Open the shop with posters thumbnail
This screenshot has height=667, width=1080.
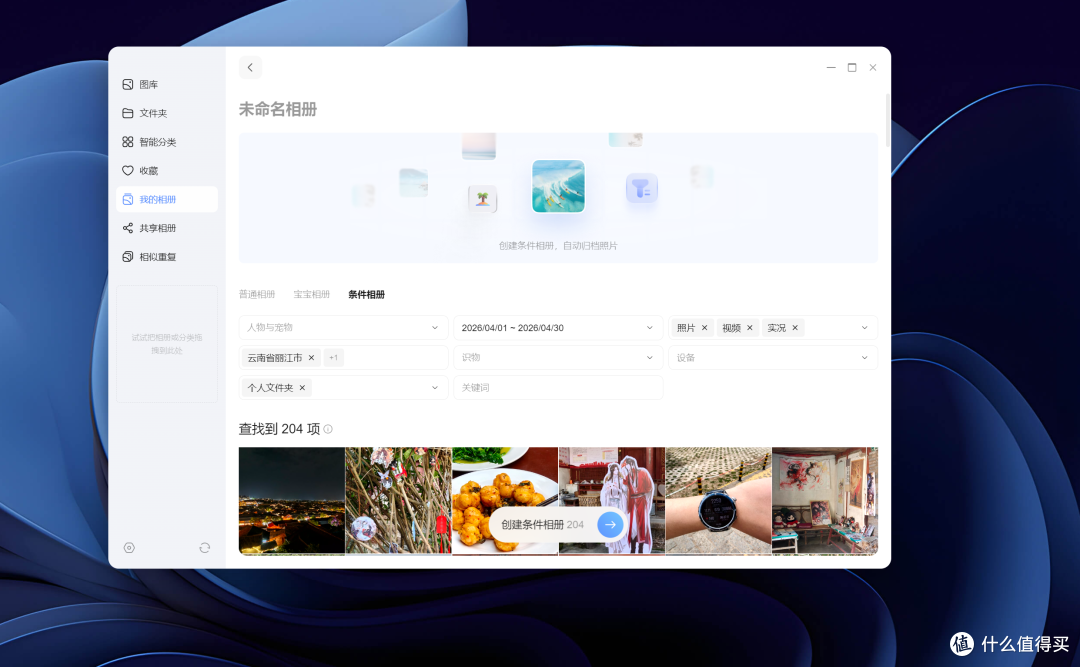click(825, 501)
